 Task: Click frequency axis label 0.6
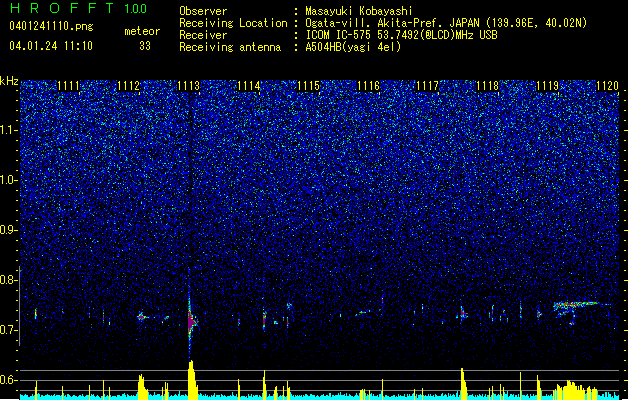(9, 380)
